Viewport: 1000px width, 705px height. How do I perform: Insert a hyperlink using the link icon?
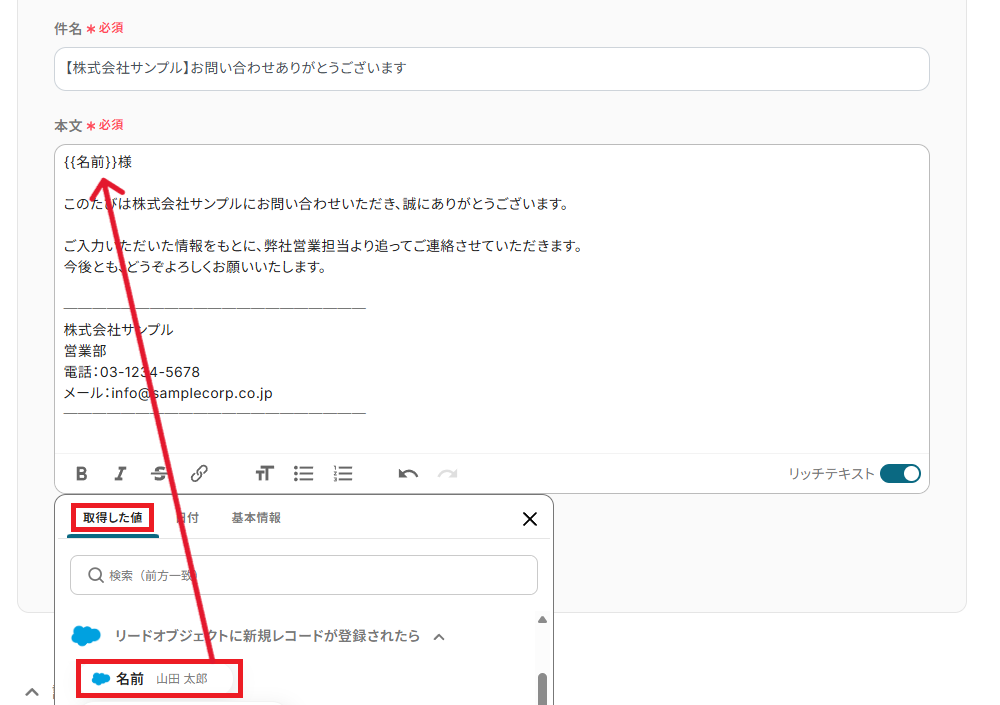(x=199, y=474)
